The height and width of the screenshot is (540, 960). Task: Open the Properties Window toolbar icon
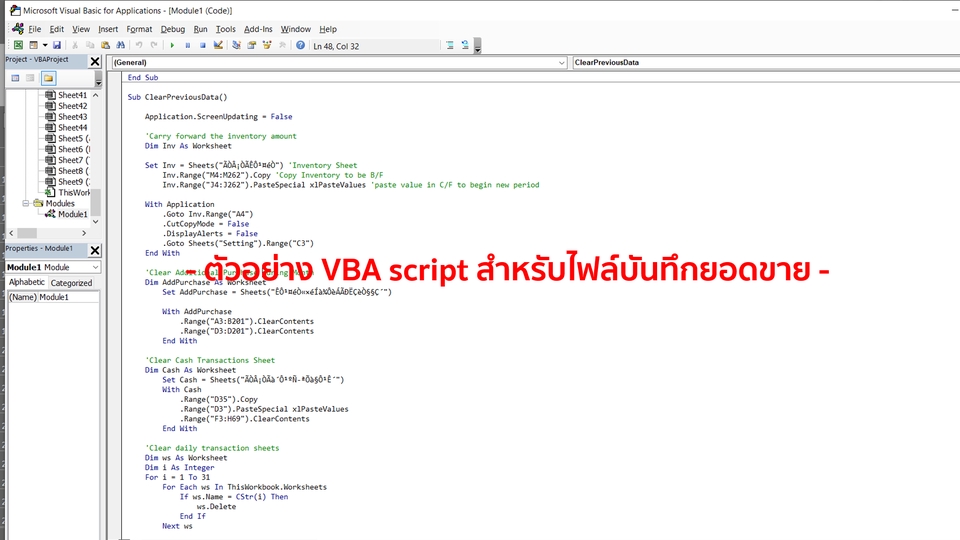pos(252,45)
